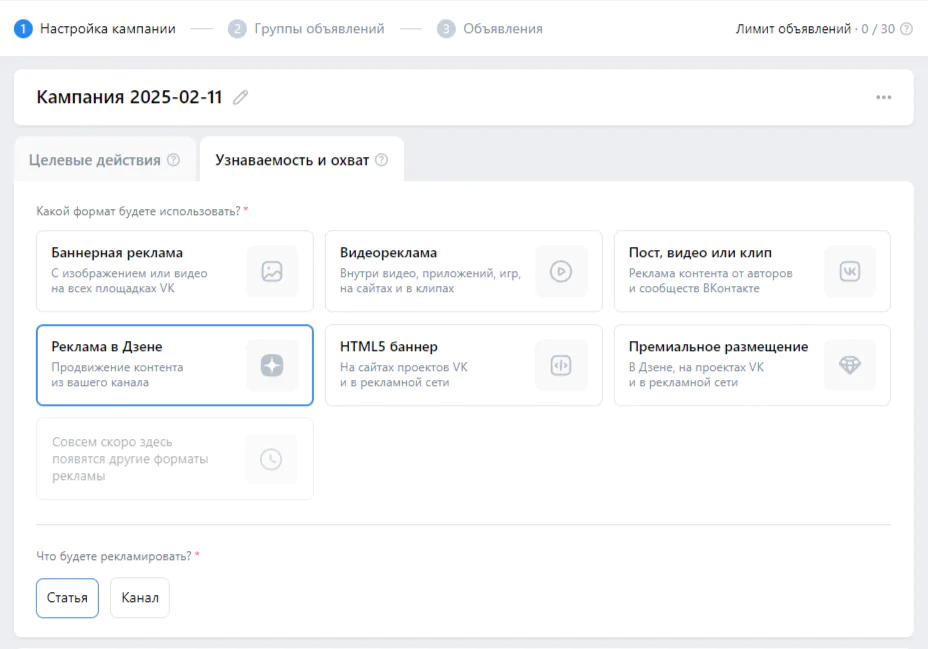Screen dimensions: 928x649
Task: Click step number 2 circle icon
Action: pyautogui.click(x=237, y=29)
